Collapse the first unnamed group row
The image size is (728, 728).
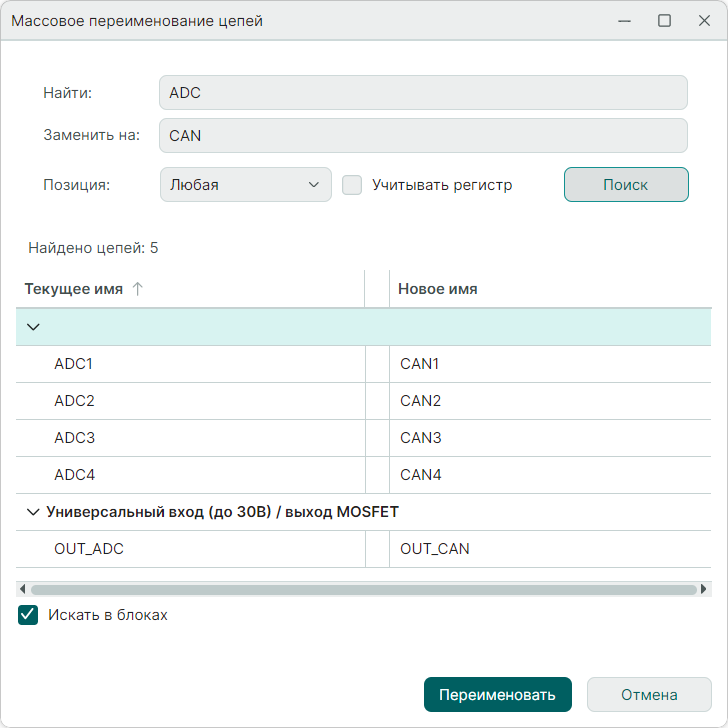tap(33, 327)
